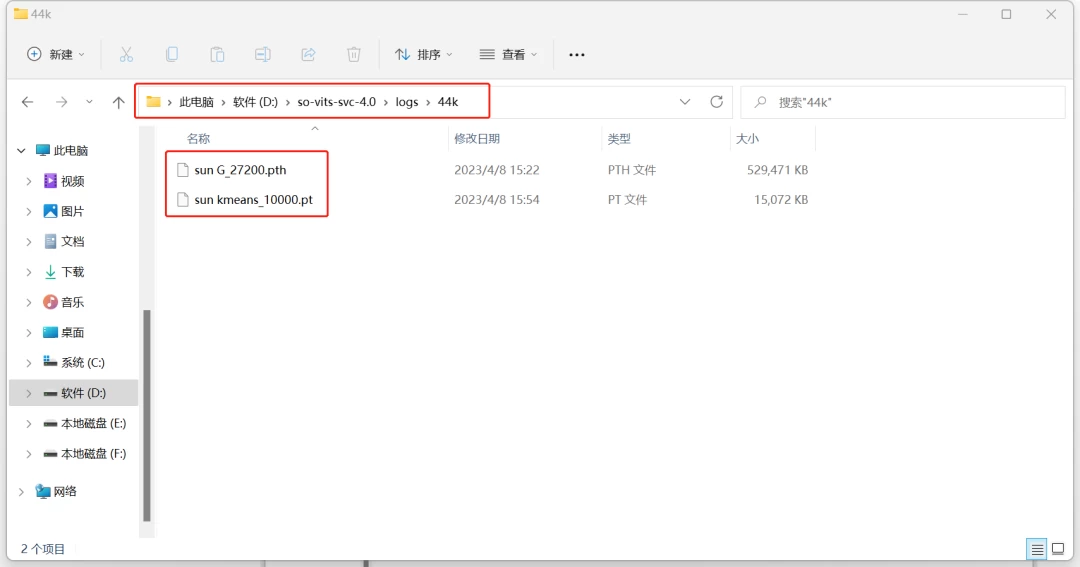
Task: Switch to large icons view
Action: 1058,549
